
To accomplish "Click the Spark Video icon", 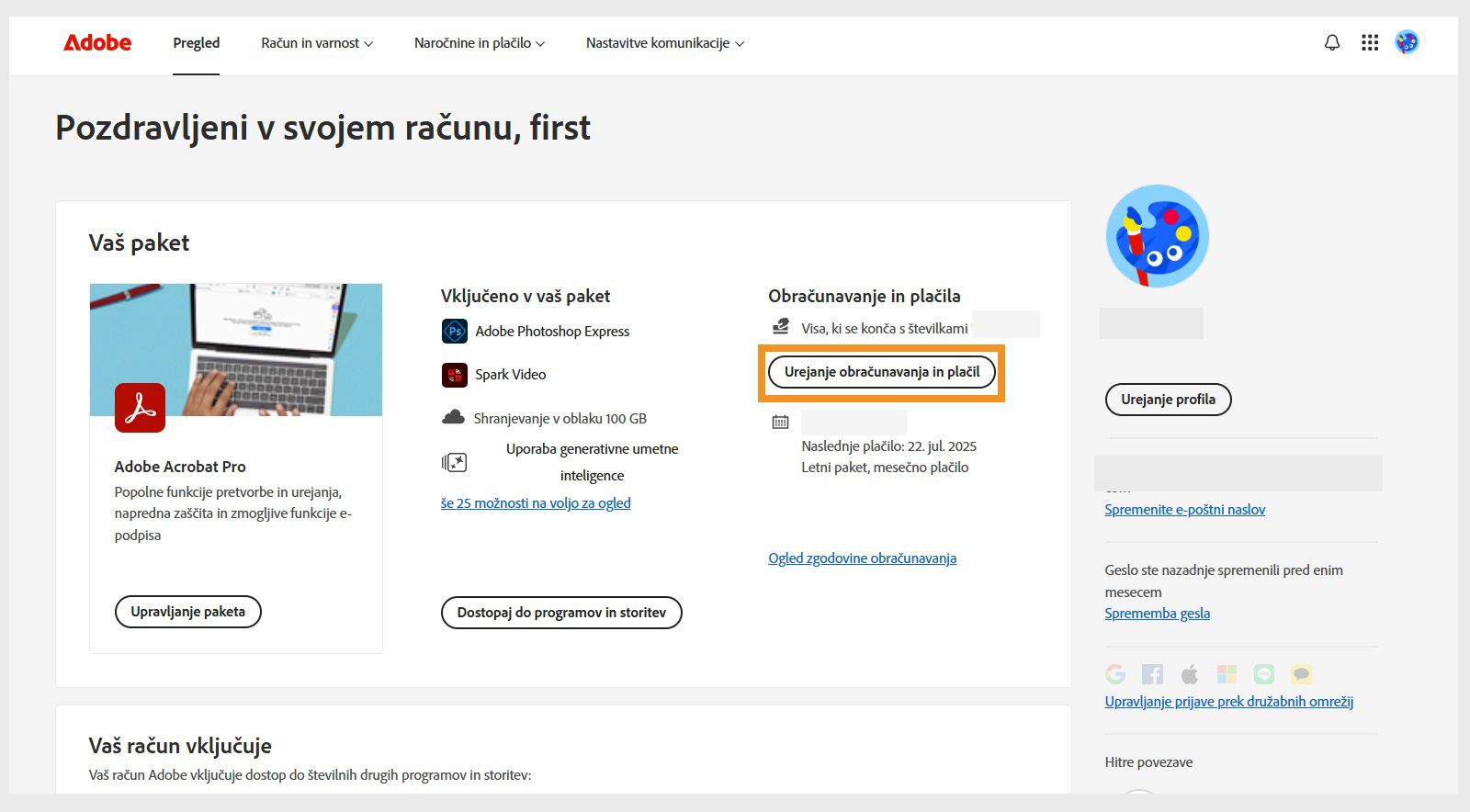I will click(455, 375).
